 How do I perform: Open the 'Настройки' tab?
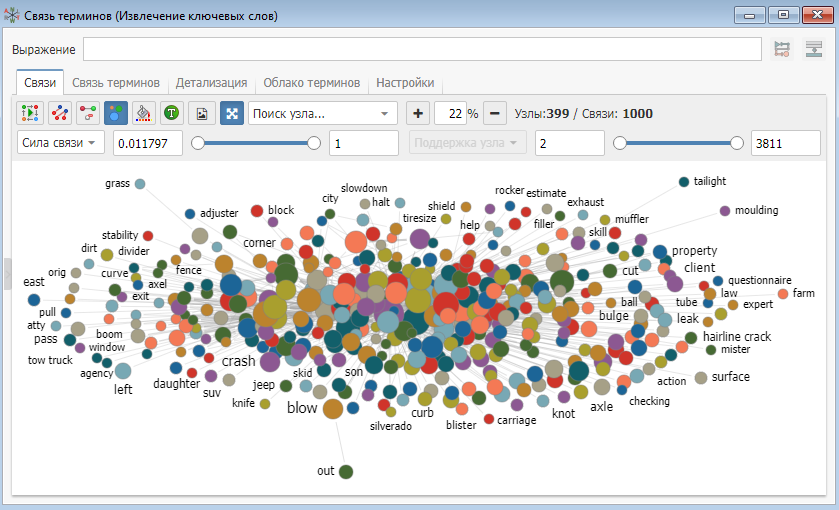coord(405,83)
